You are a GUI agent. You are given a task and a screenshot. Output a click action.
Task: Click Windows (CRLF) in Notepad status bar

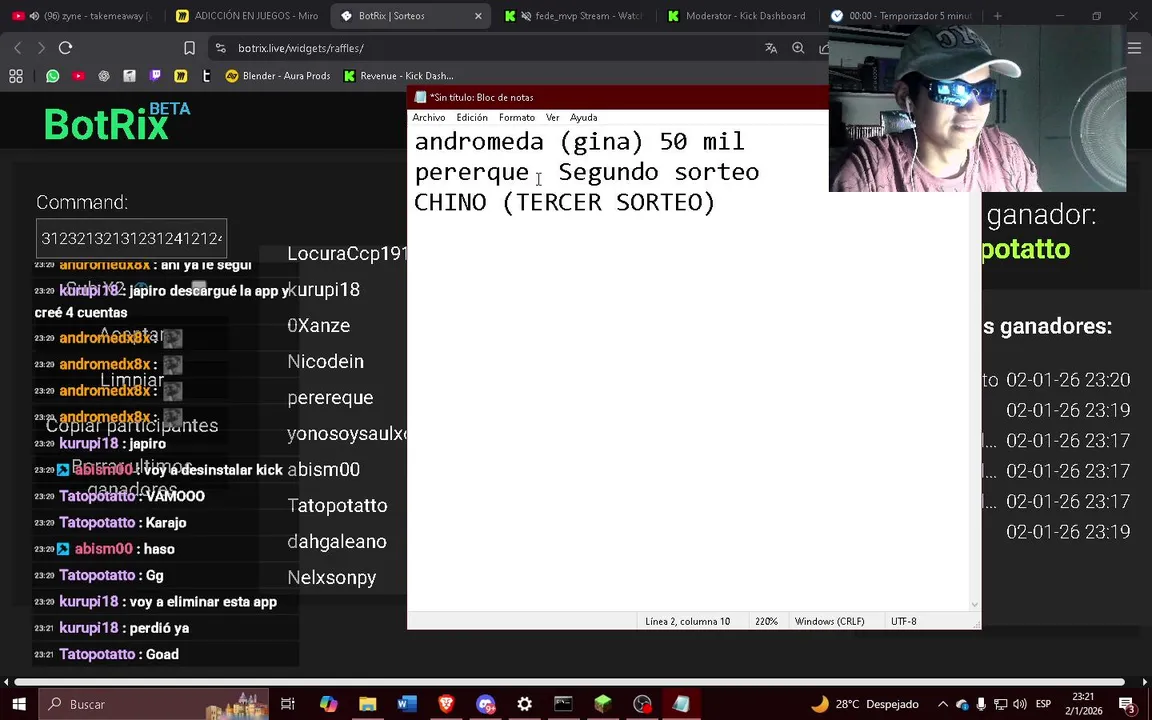click(829, 622)
